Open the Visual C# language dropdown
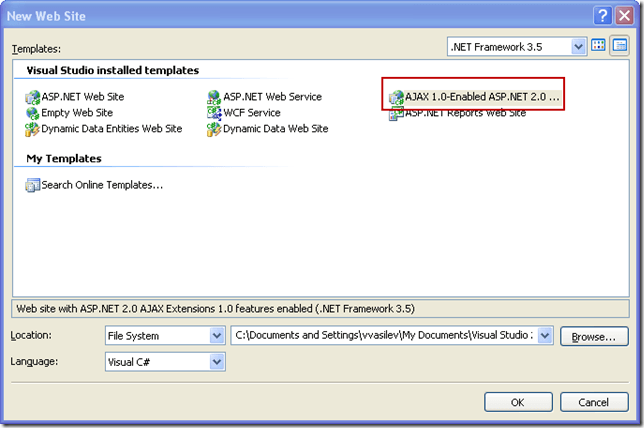Viewport: 644px width, 428px height. [x=217, y=362]
